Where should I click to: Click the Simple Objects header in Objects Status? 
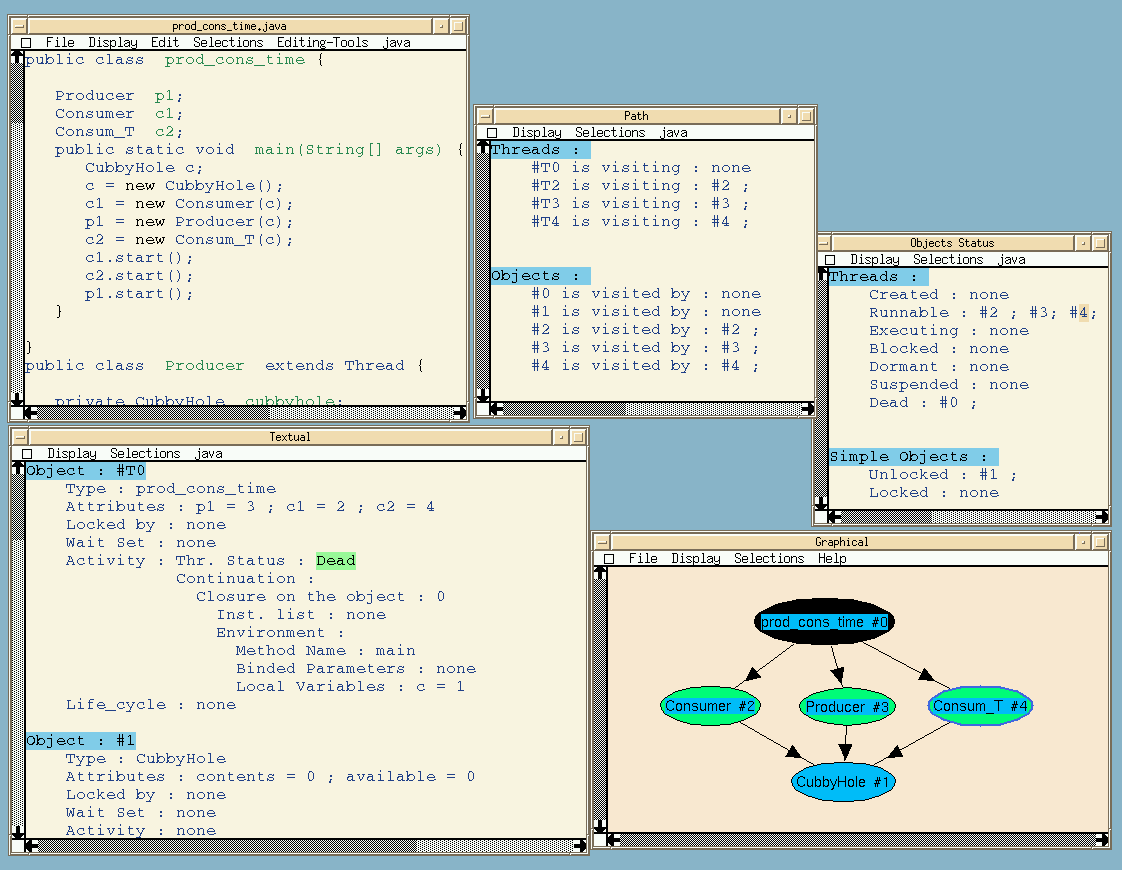coord(913,456)
